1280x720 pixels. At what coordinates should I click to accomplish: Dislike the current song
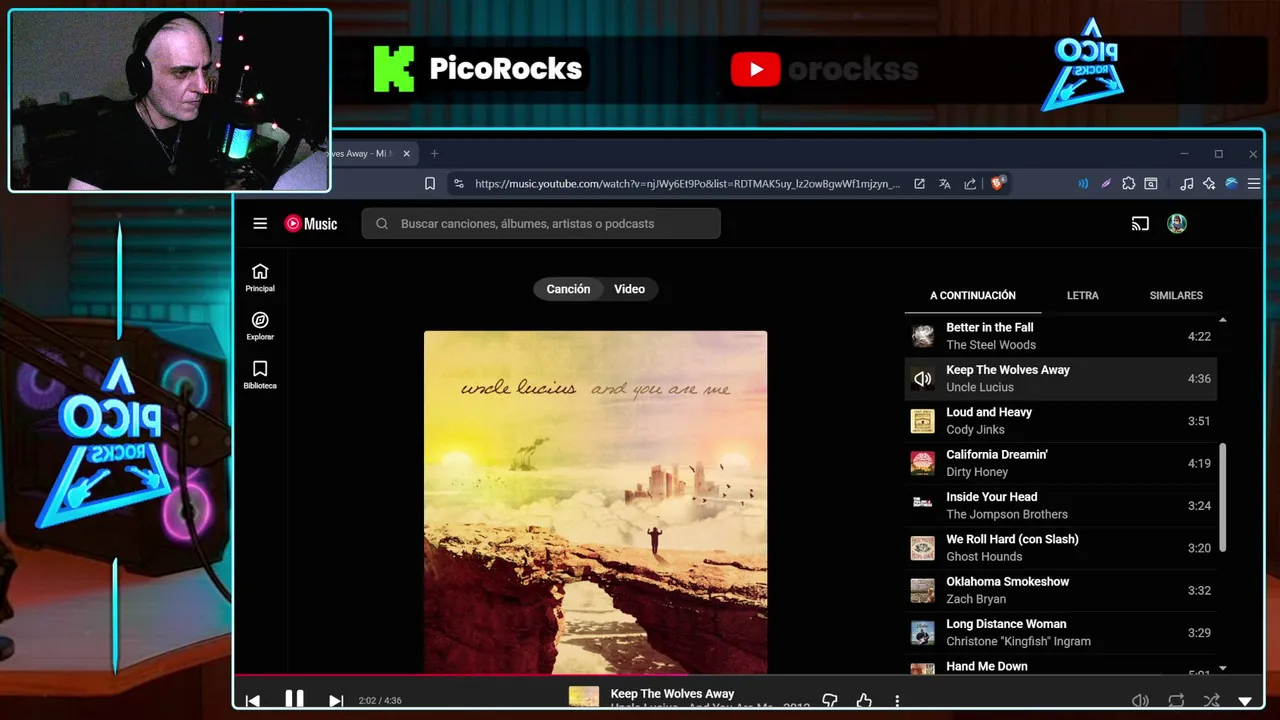[830, 701]
